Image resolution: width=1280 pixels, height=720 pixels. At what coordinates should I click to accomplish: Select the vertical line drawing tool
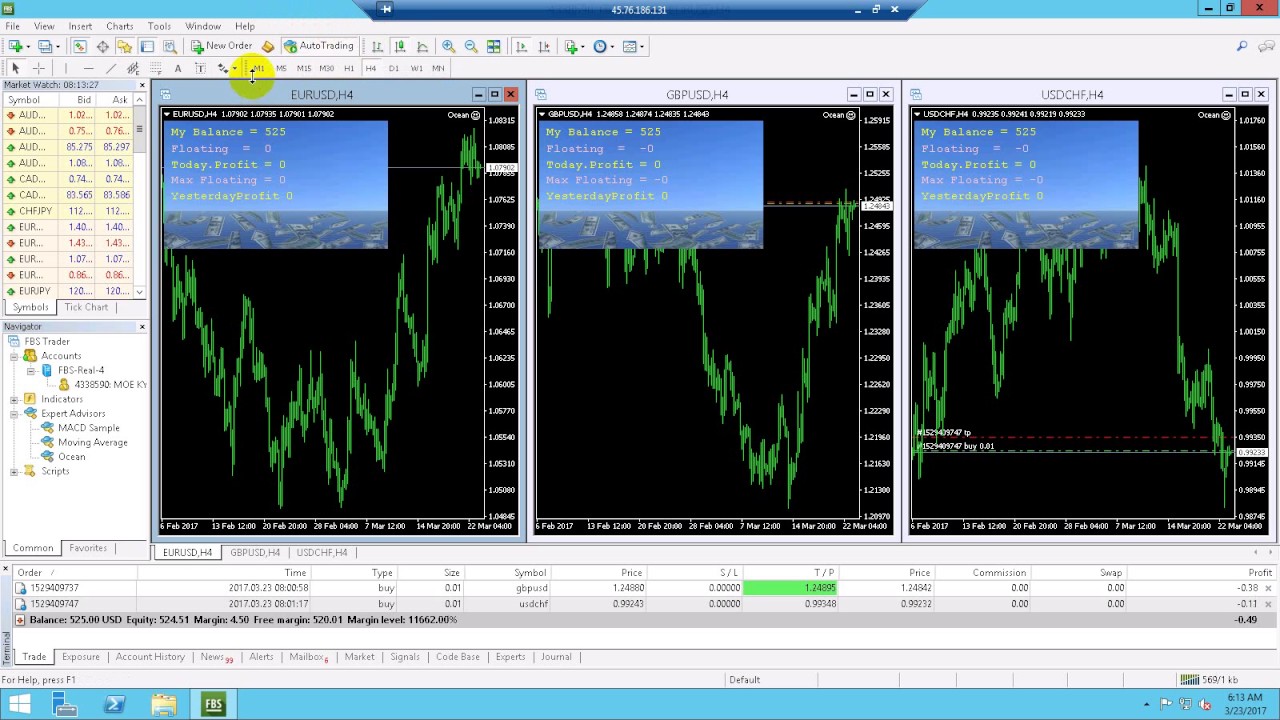[x=65, y=68]
